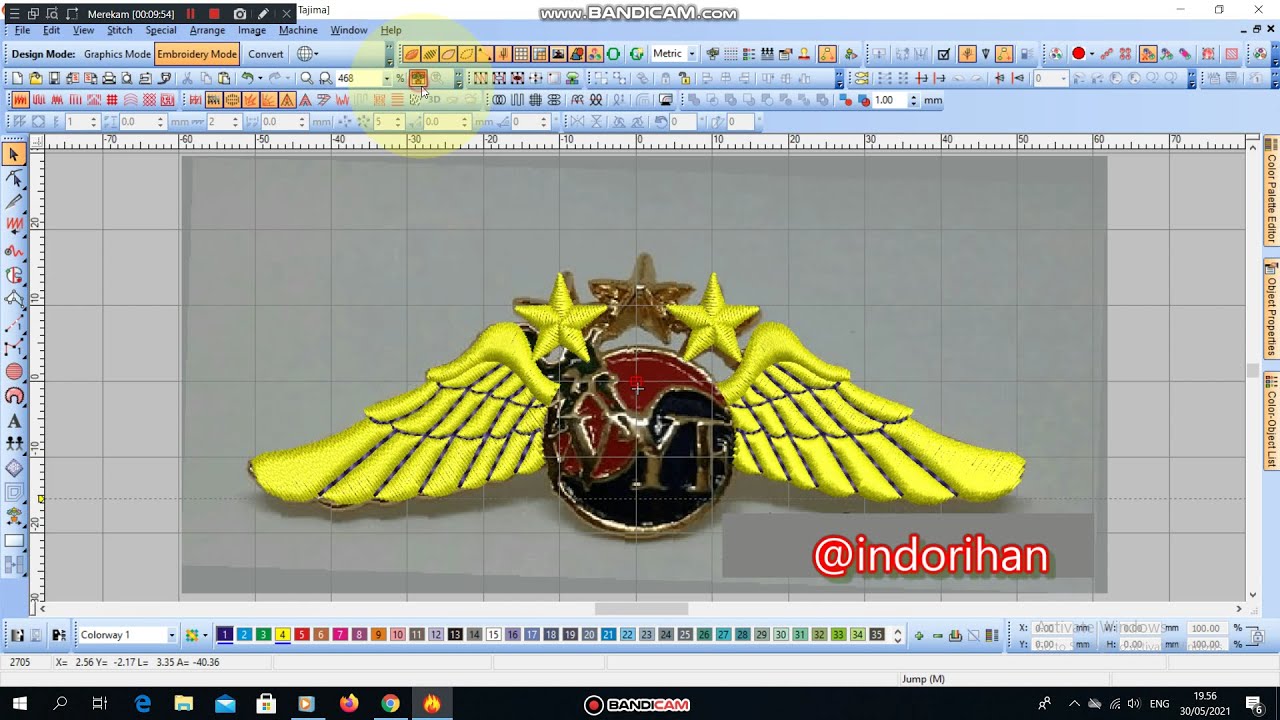Image resolution: width=1280 pixels, height=720 pixels.
Task: Open the Stitch menu
Action: tap(119, 30)
